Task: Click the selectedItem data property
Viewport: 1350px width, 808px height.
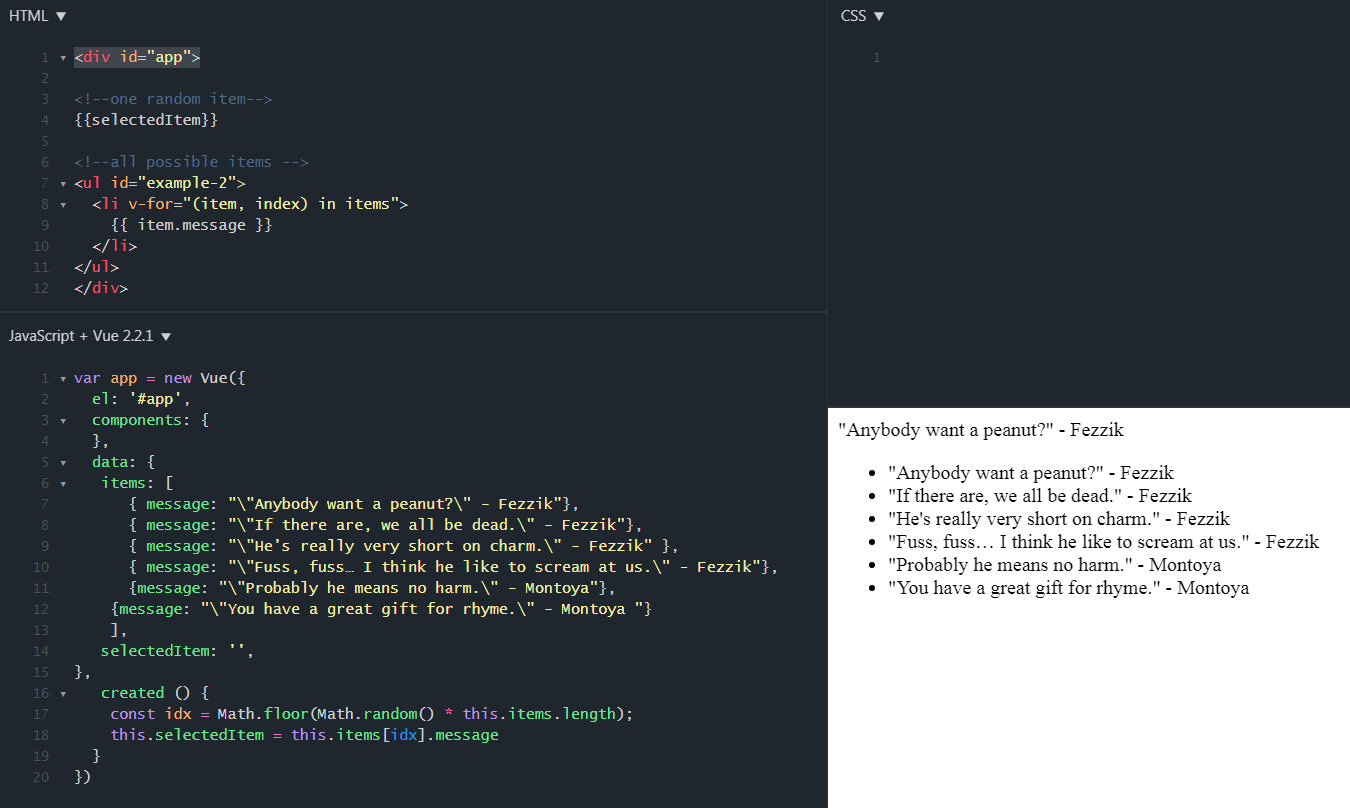Action: (x=156, y=650)
